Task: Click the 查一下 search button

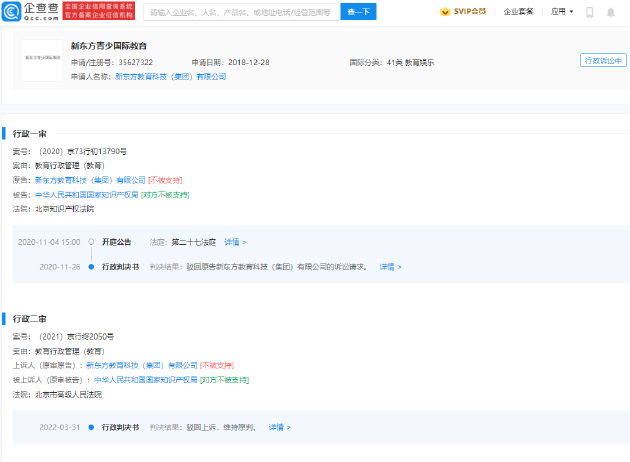Action: [x=358, y=12]
